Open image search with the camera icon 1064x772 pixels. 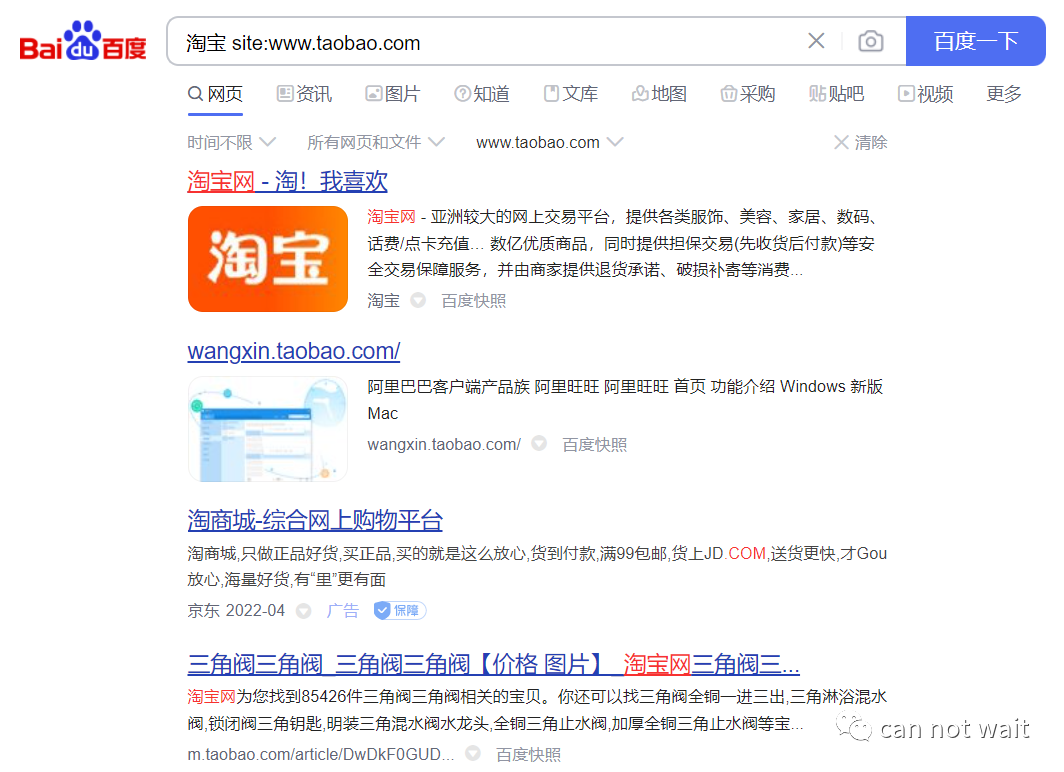[x=871, y=41]
